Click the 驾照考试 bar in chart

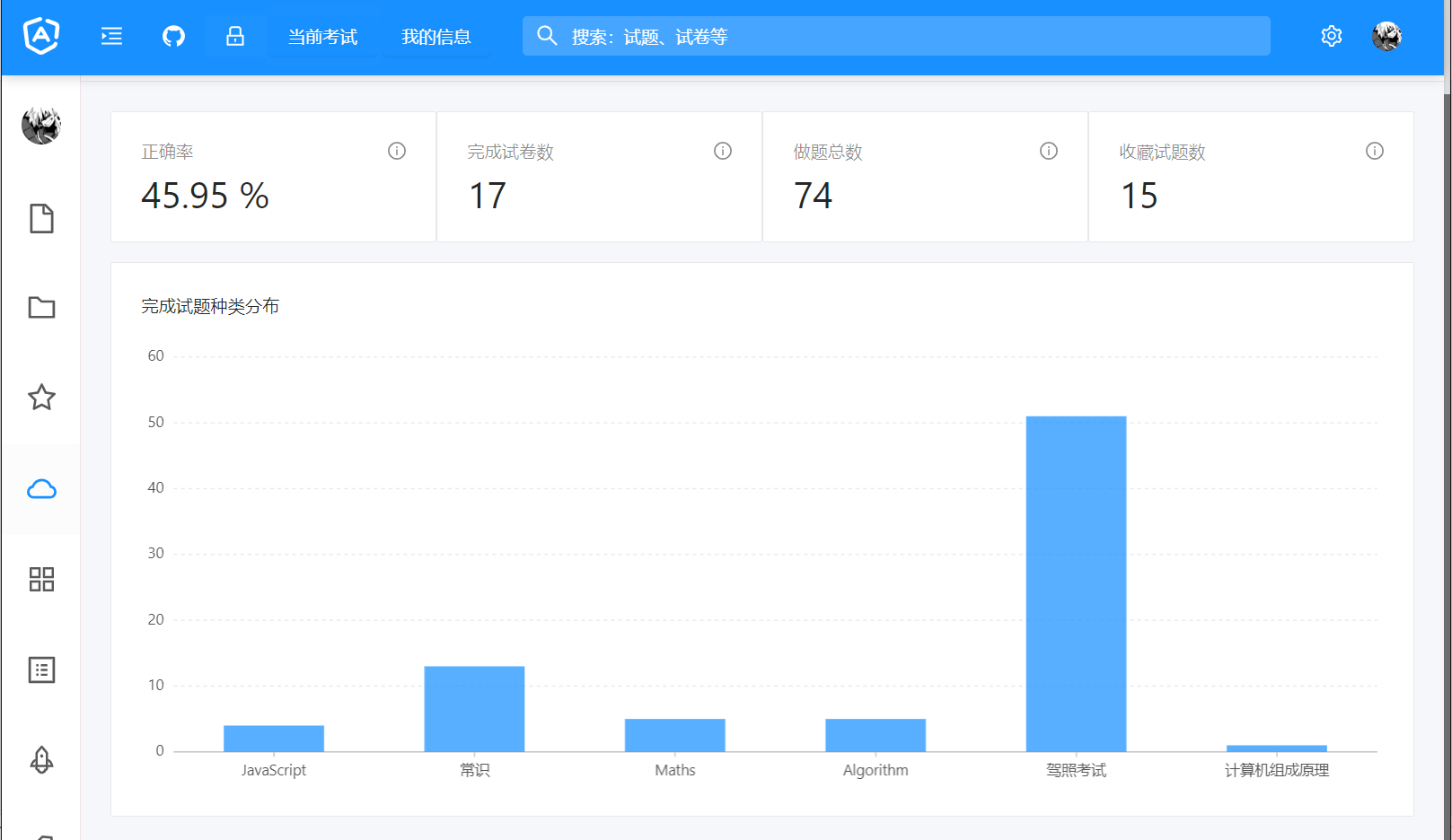1076,583
